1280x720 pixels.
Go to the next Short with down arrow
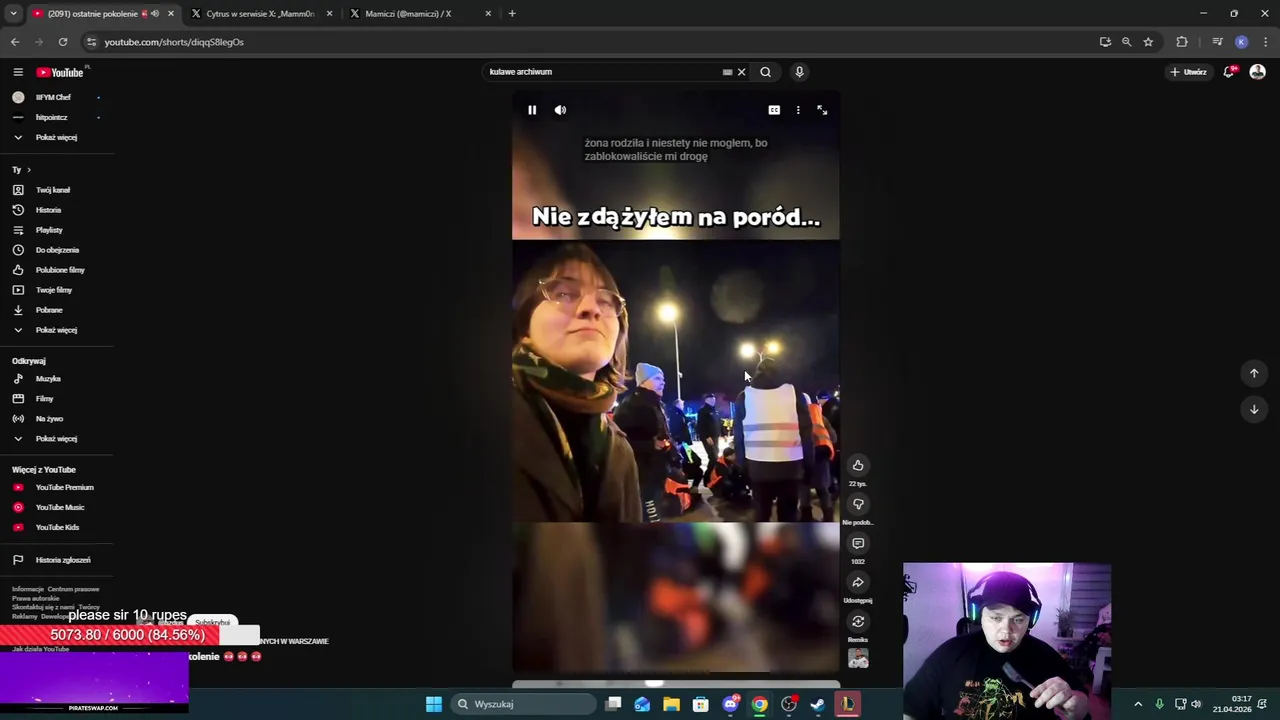tap(1254, 409)
